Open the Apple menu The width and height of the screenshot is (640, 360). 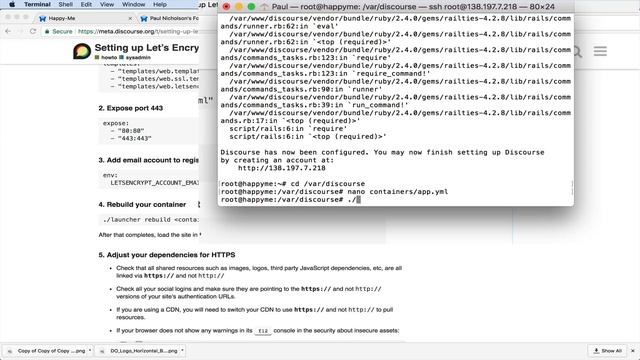pyautogui.click(x=12, y=4)
